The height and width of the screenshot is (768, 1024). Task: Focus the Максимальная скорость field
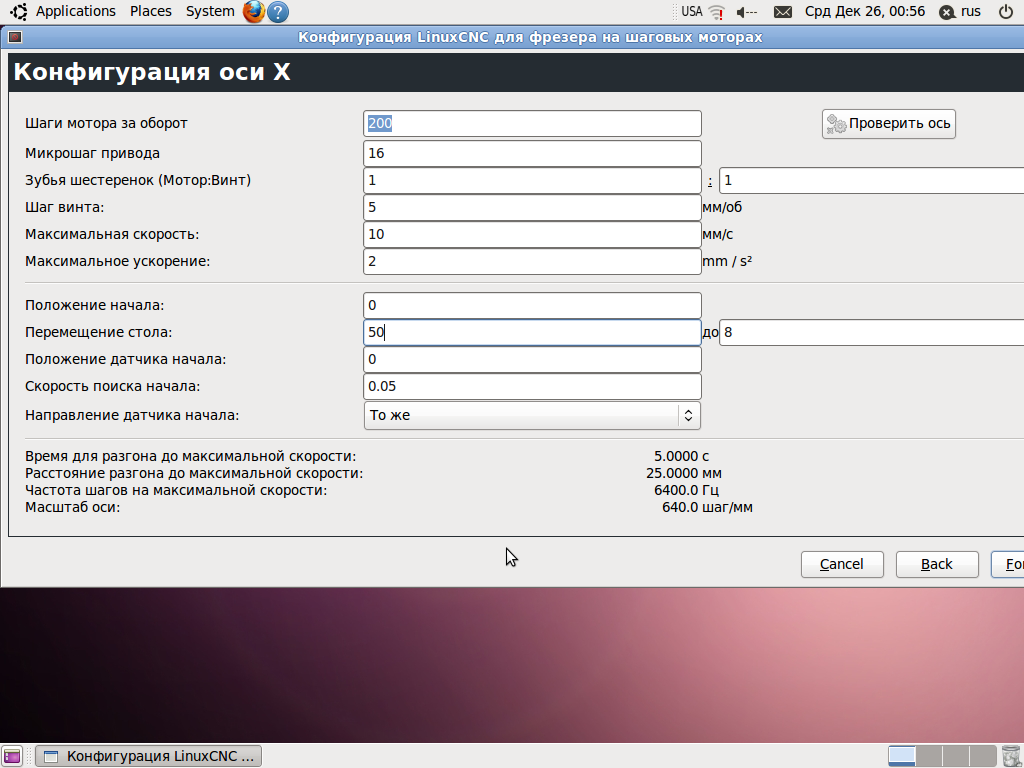pos(532,234)
